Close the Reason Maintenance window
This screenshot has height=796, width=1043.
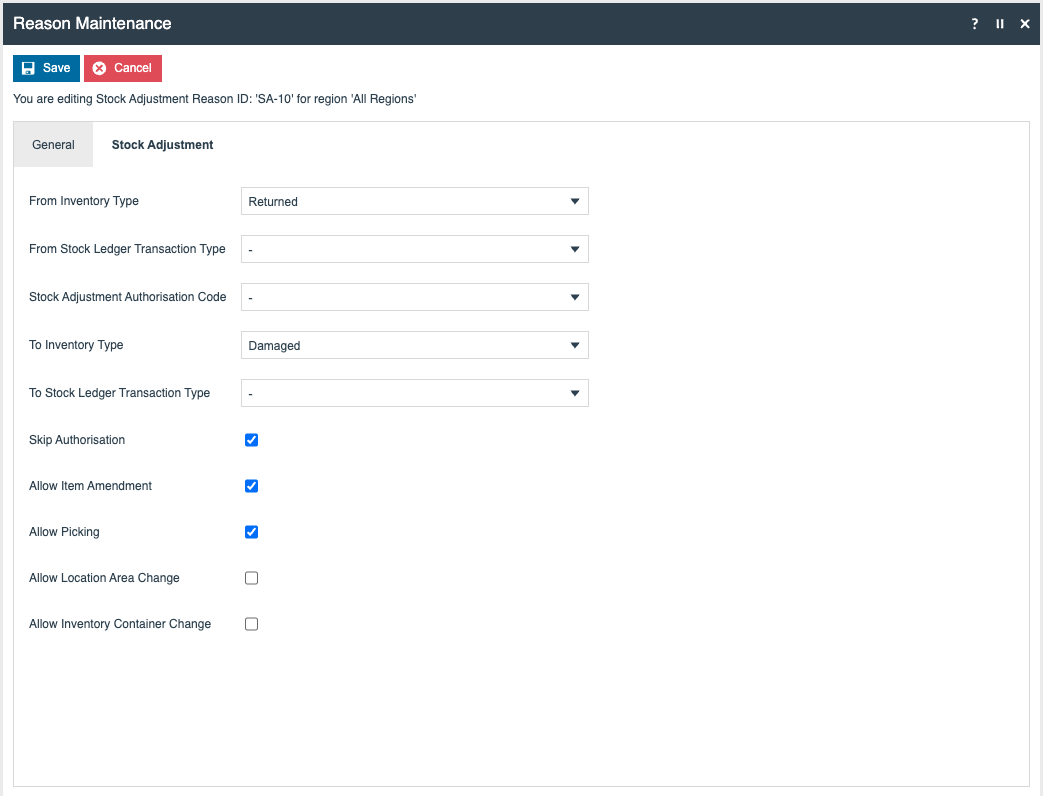1025,24
